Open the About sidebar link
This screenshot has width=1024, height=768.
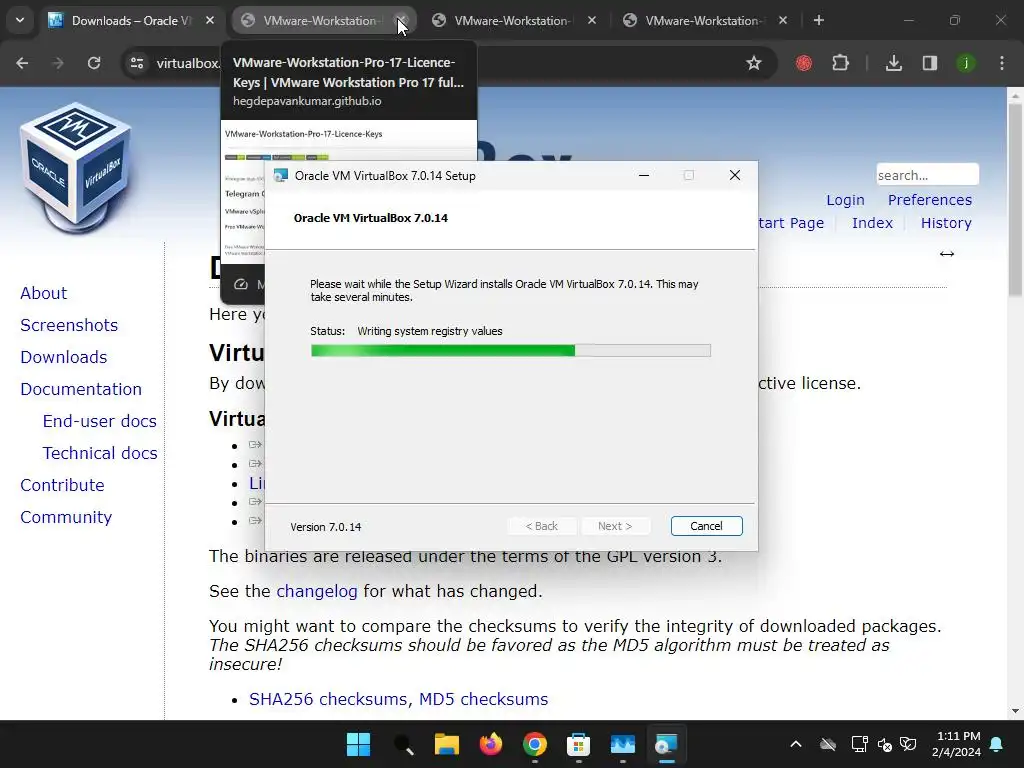pyautogui.click(x=43, y=293)
